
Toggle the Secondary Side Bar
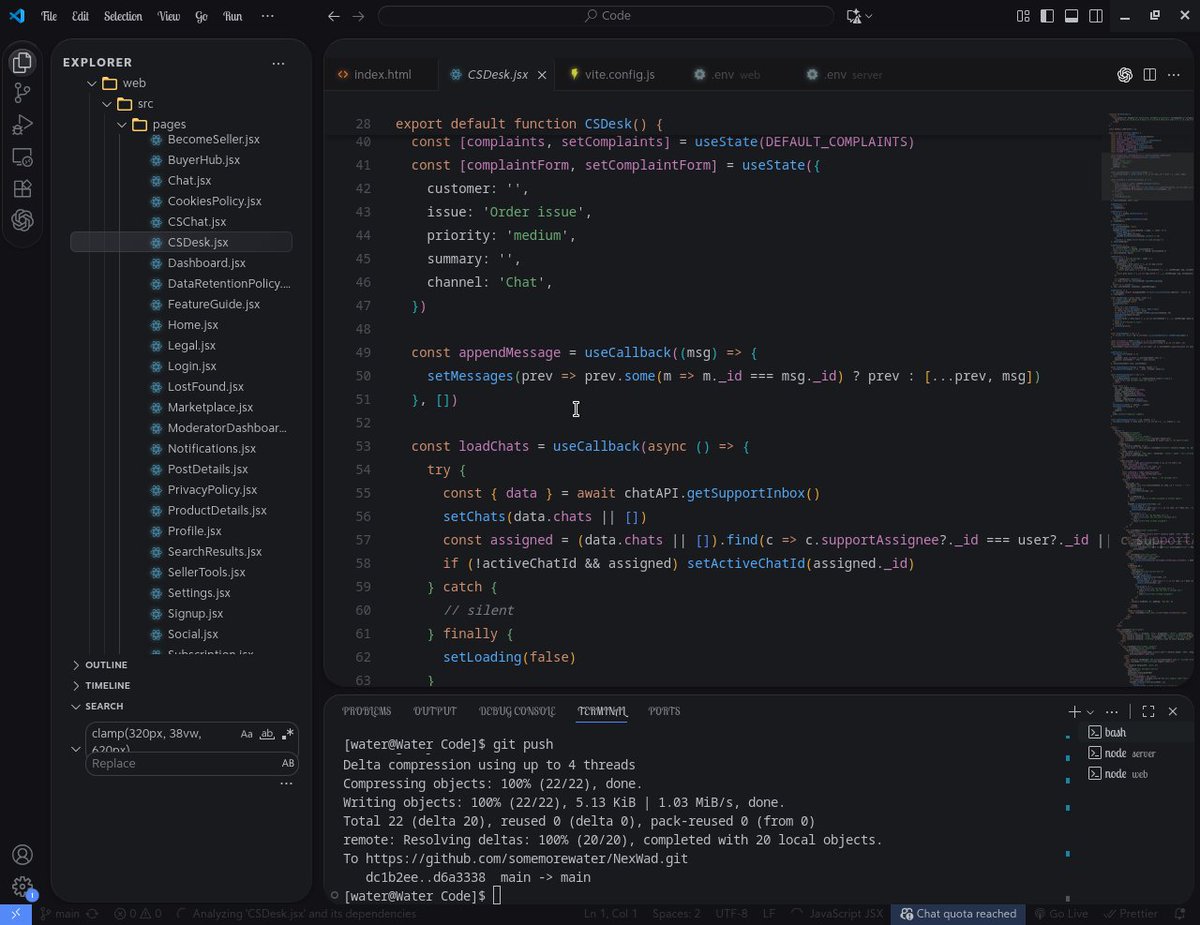1095,16
